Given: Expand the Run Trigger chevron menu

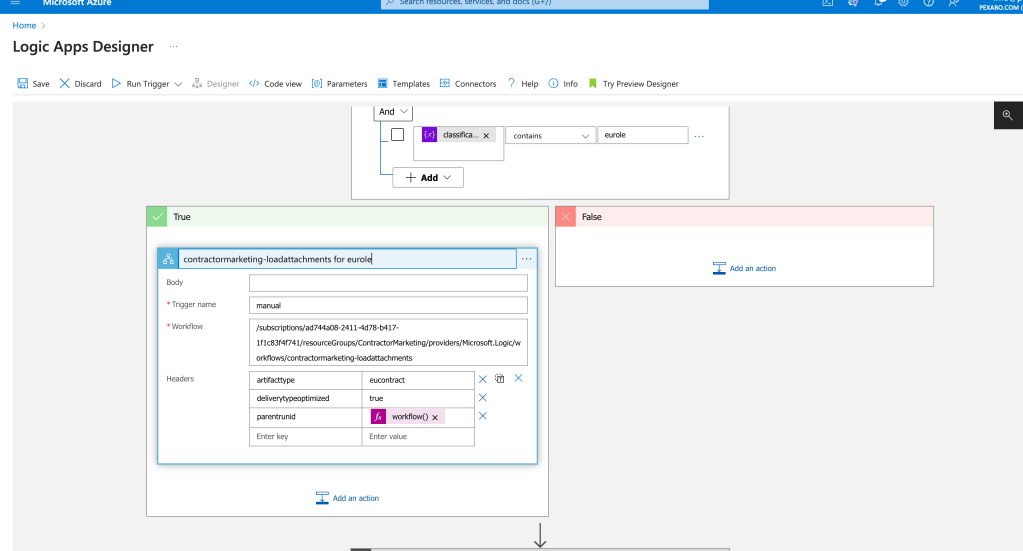Looking at the screenshot, I should (178, 84).
